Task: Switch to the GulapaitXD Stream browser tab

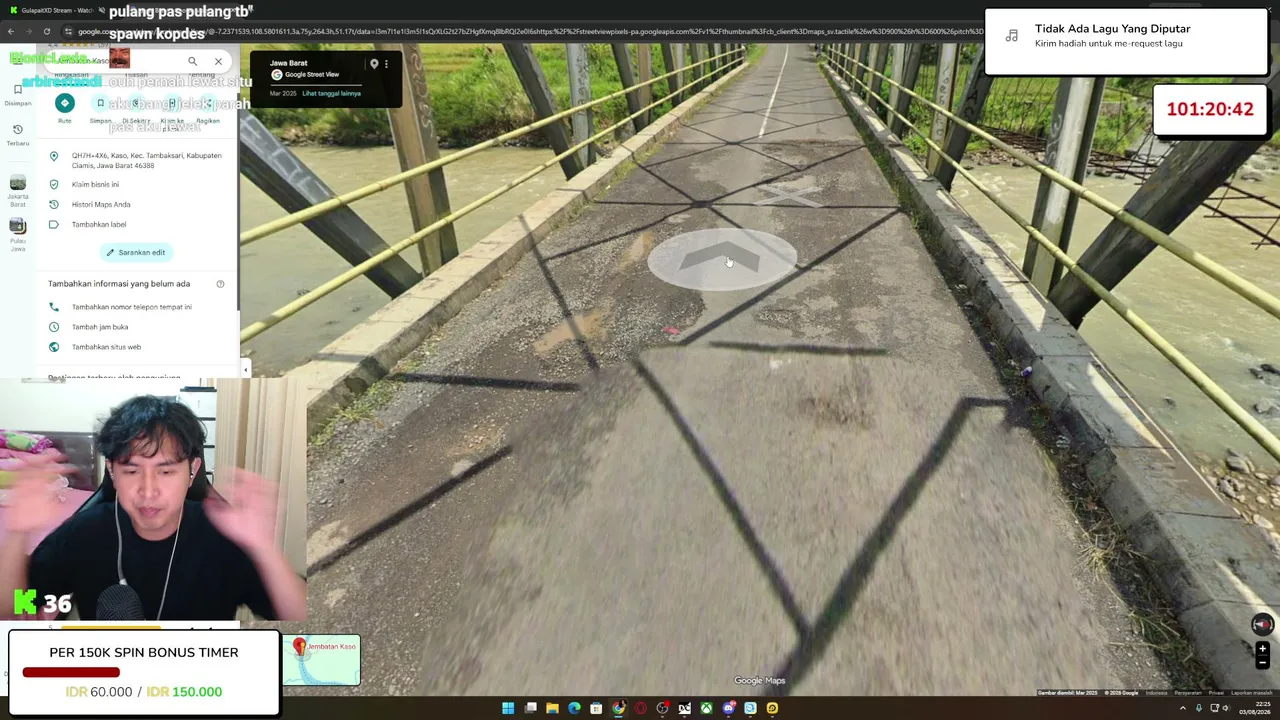Action: tap(55, 10)
